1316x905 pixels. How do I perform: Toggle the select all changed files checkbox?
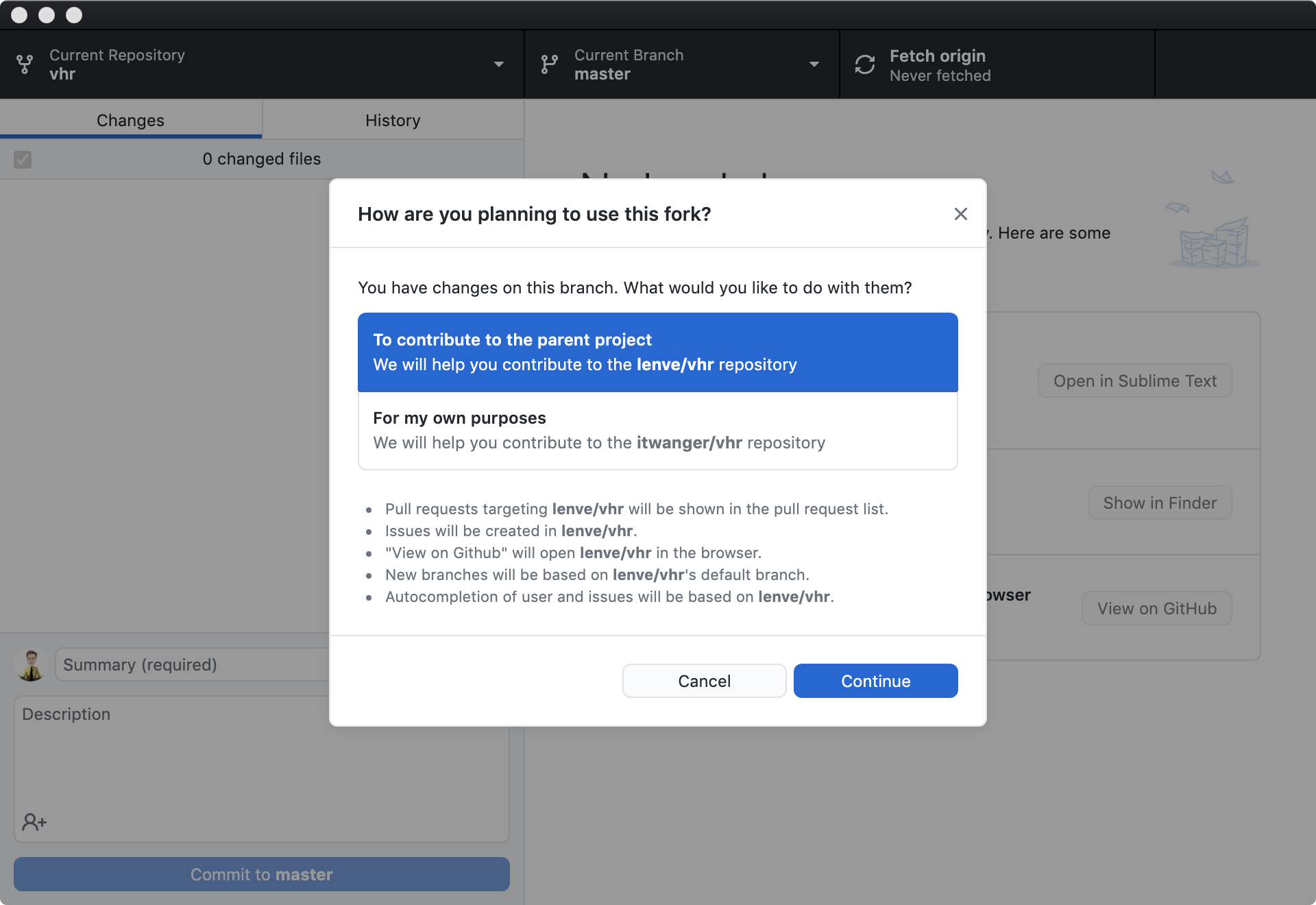pos(23,160)
